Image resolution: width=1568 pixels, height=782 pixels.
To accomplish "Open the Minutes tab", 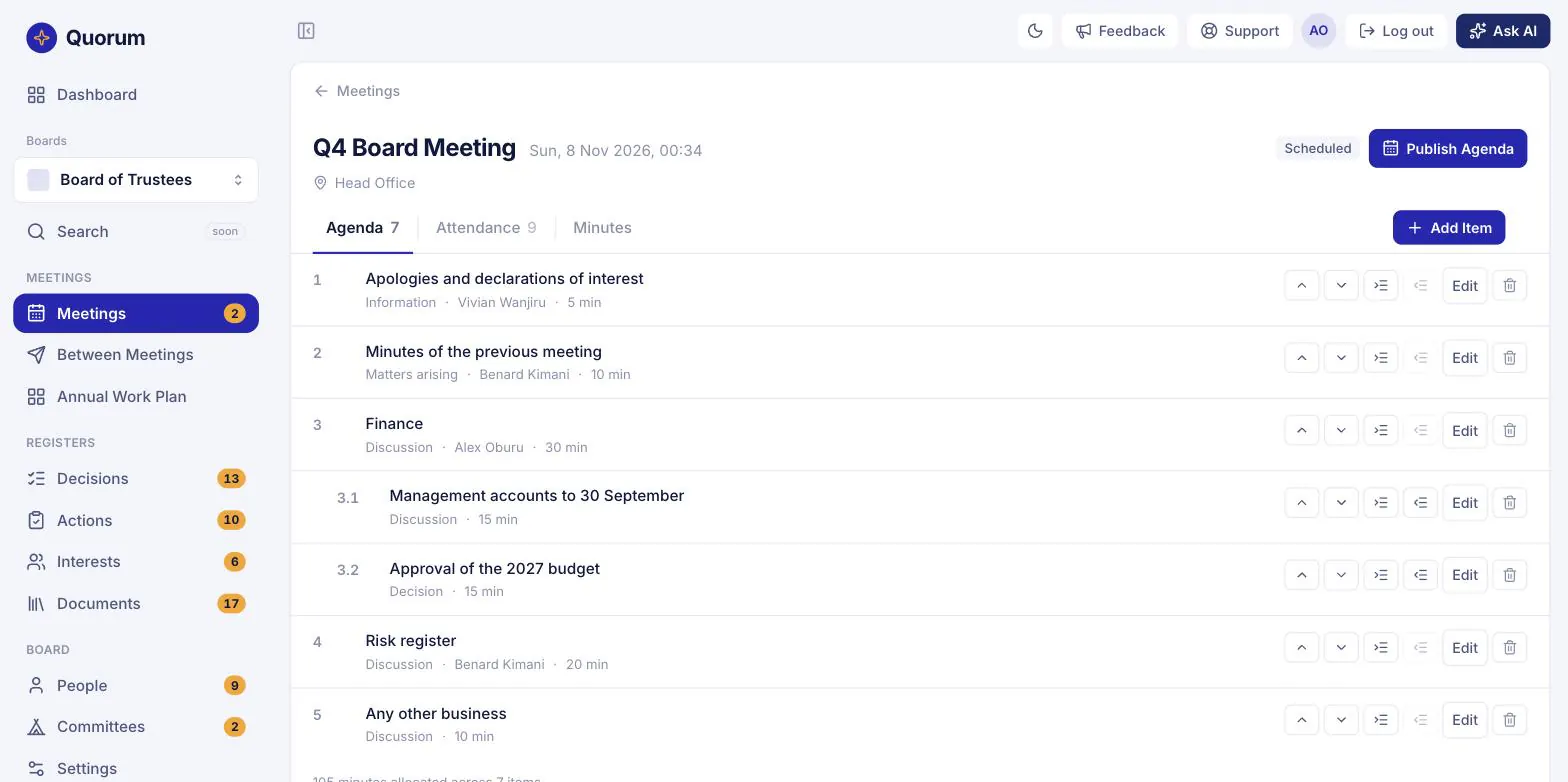I will (602, 228).
